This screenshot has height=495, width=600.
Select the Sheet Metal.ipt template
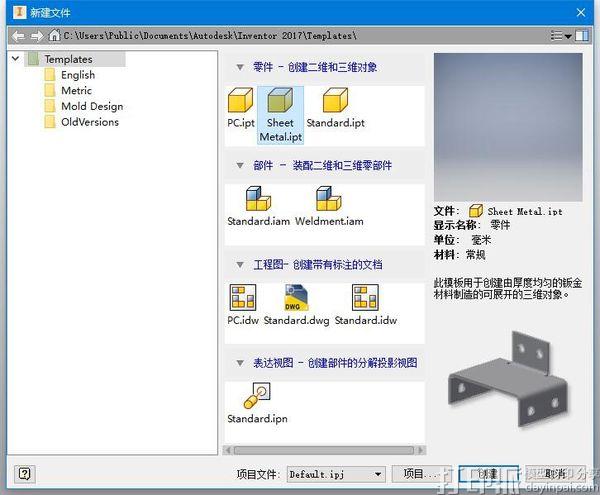pos(280,115)
